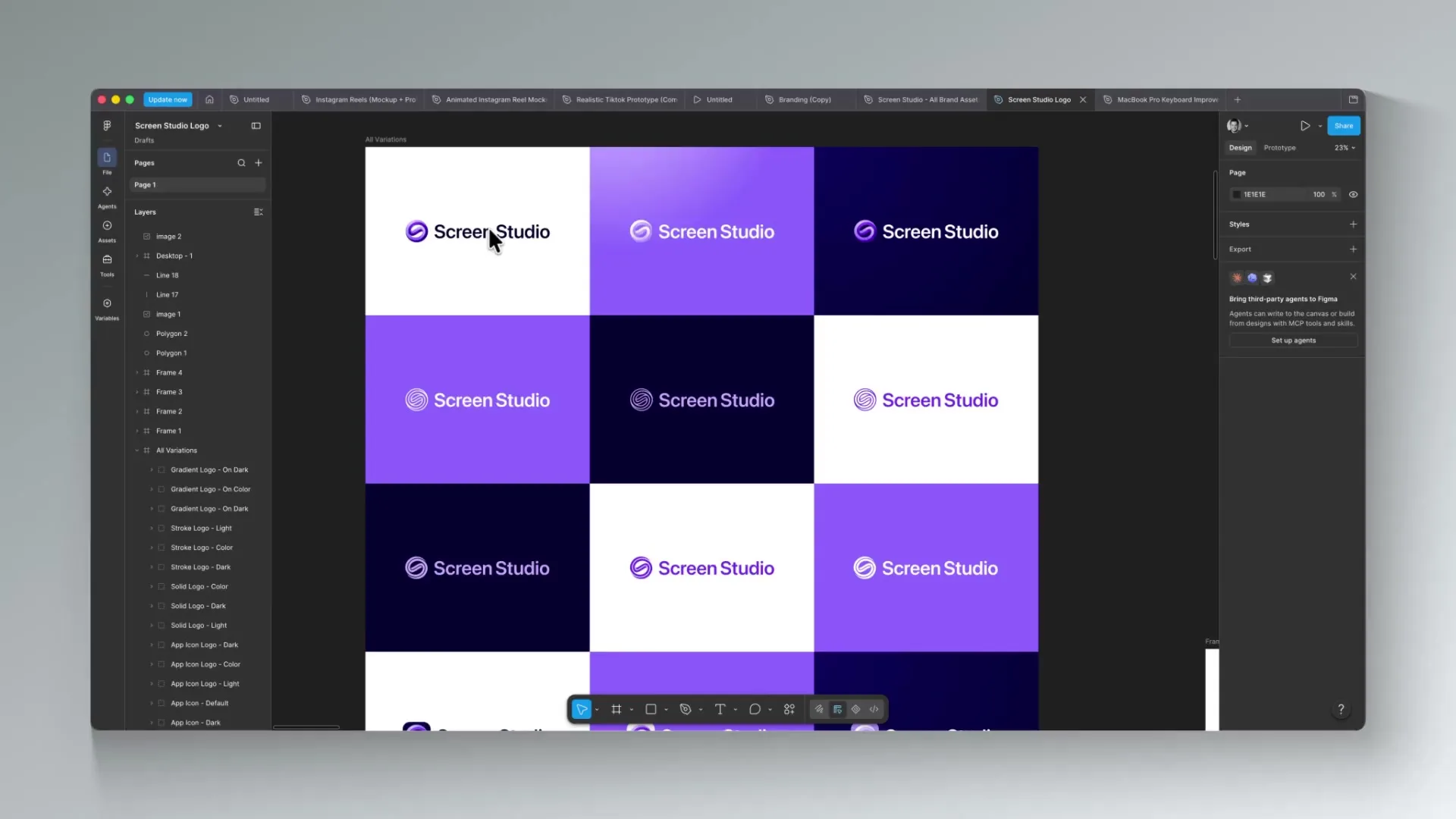Click the page color swatch 1E1E1E

pos(1237,195)
